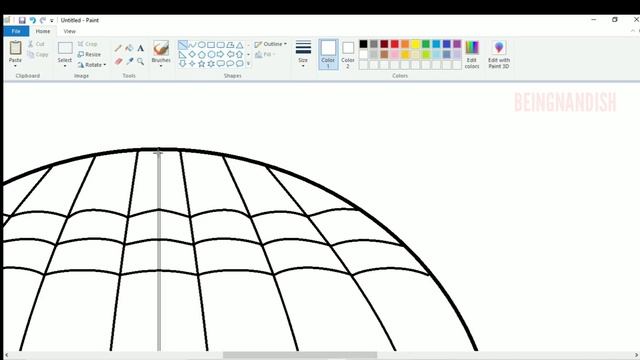Viewport: 640px width, 360px height.
Task: Click the Resize button
Action: [x=89, y=54]
